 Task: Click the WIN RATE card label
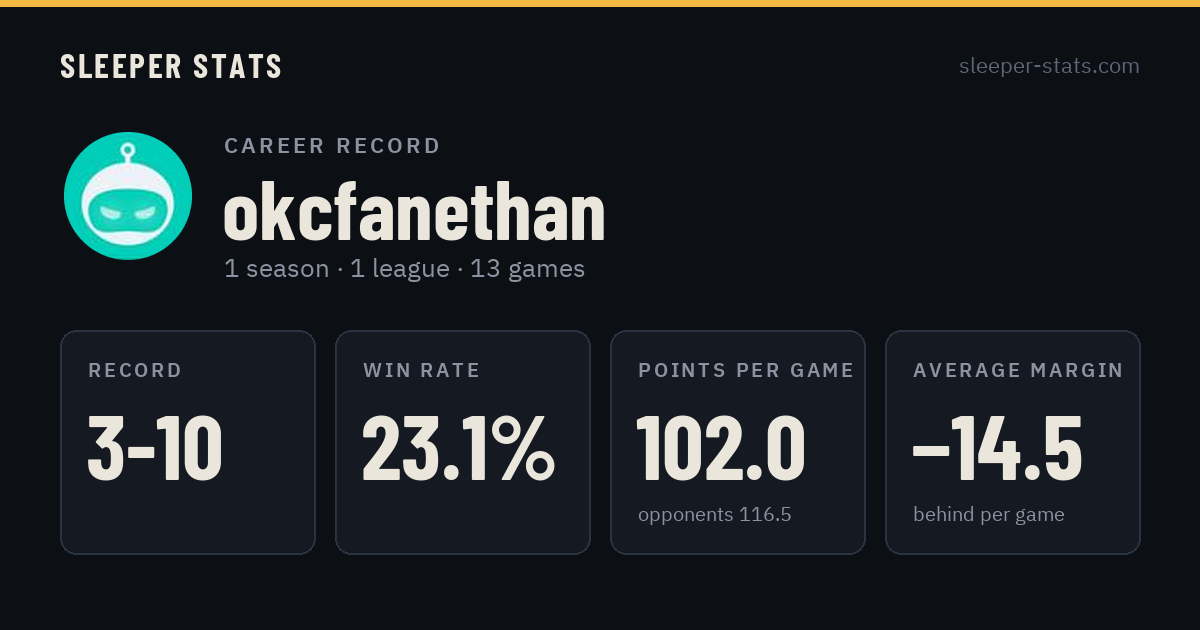(422, 371)
